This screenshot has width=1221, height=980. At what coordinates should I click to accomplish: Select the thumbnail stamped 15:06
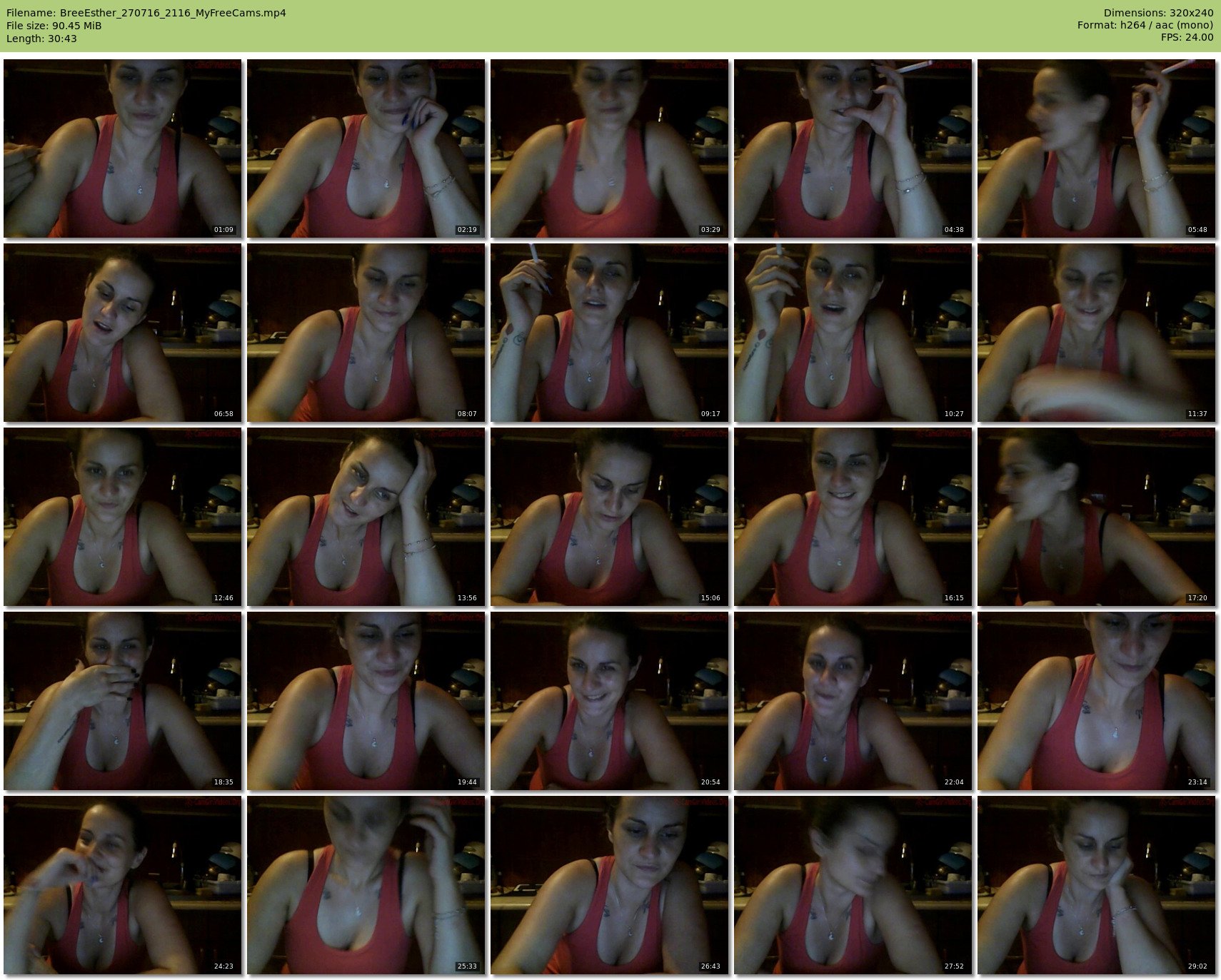(x=610, y=517)
